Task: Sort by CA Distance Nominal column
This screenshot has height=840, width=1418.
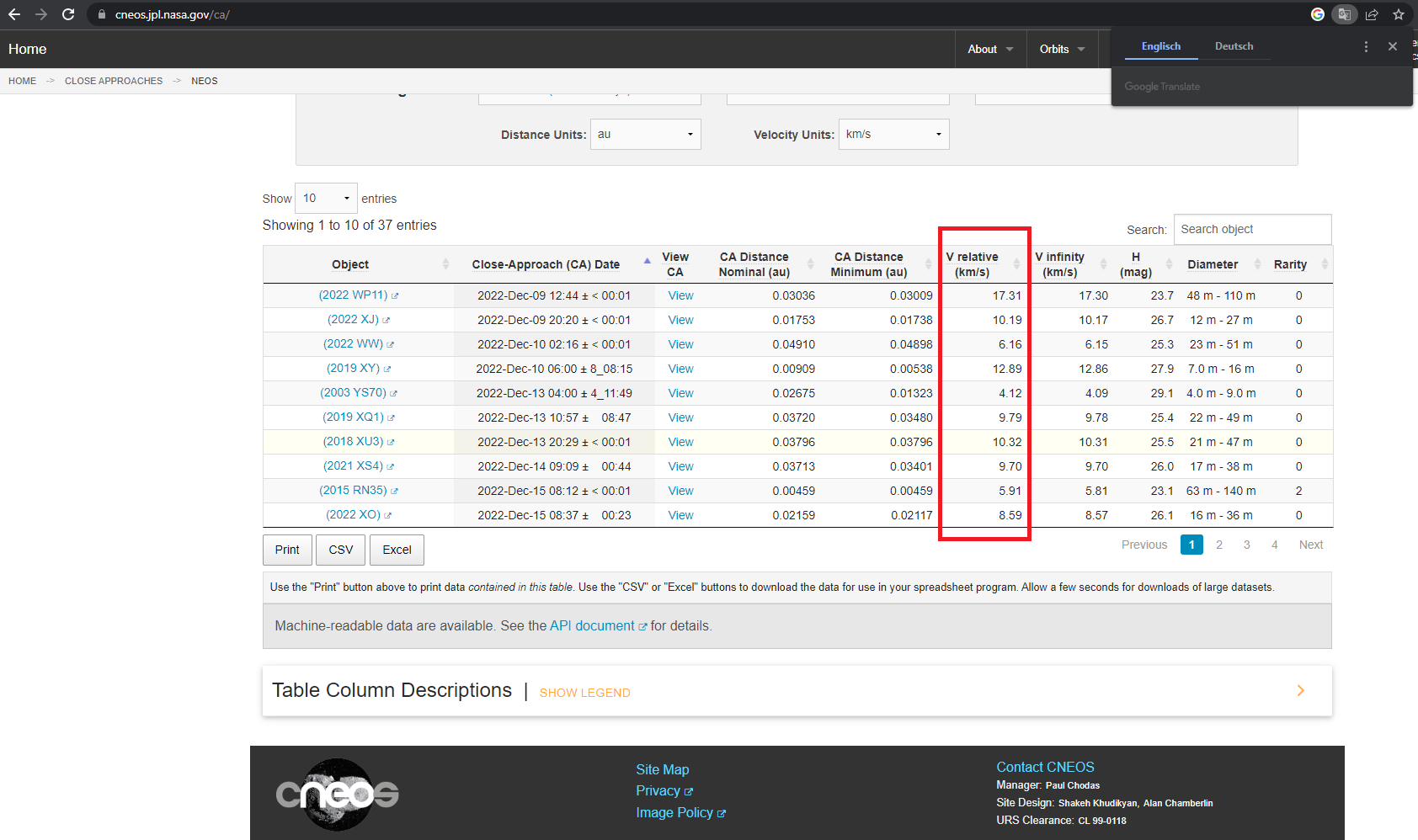Action: tap(761, 264)
